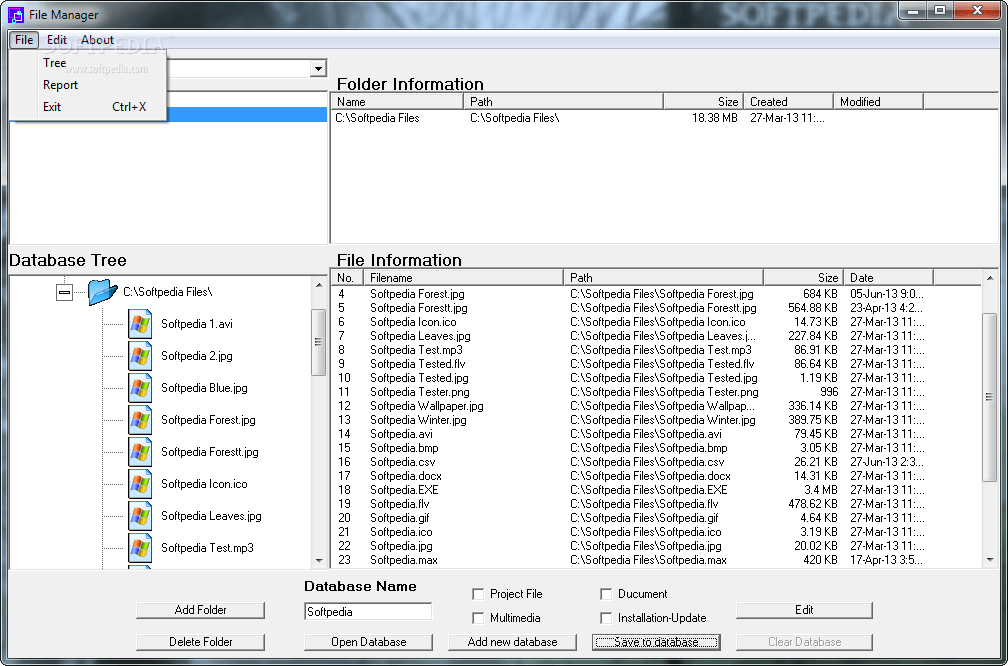Select Softpedia.csv in File Information list

click(x=656, y=462)
